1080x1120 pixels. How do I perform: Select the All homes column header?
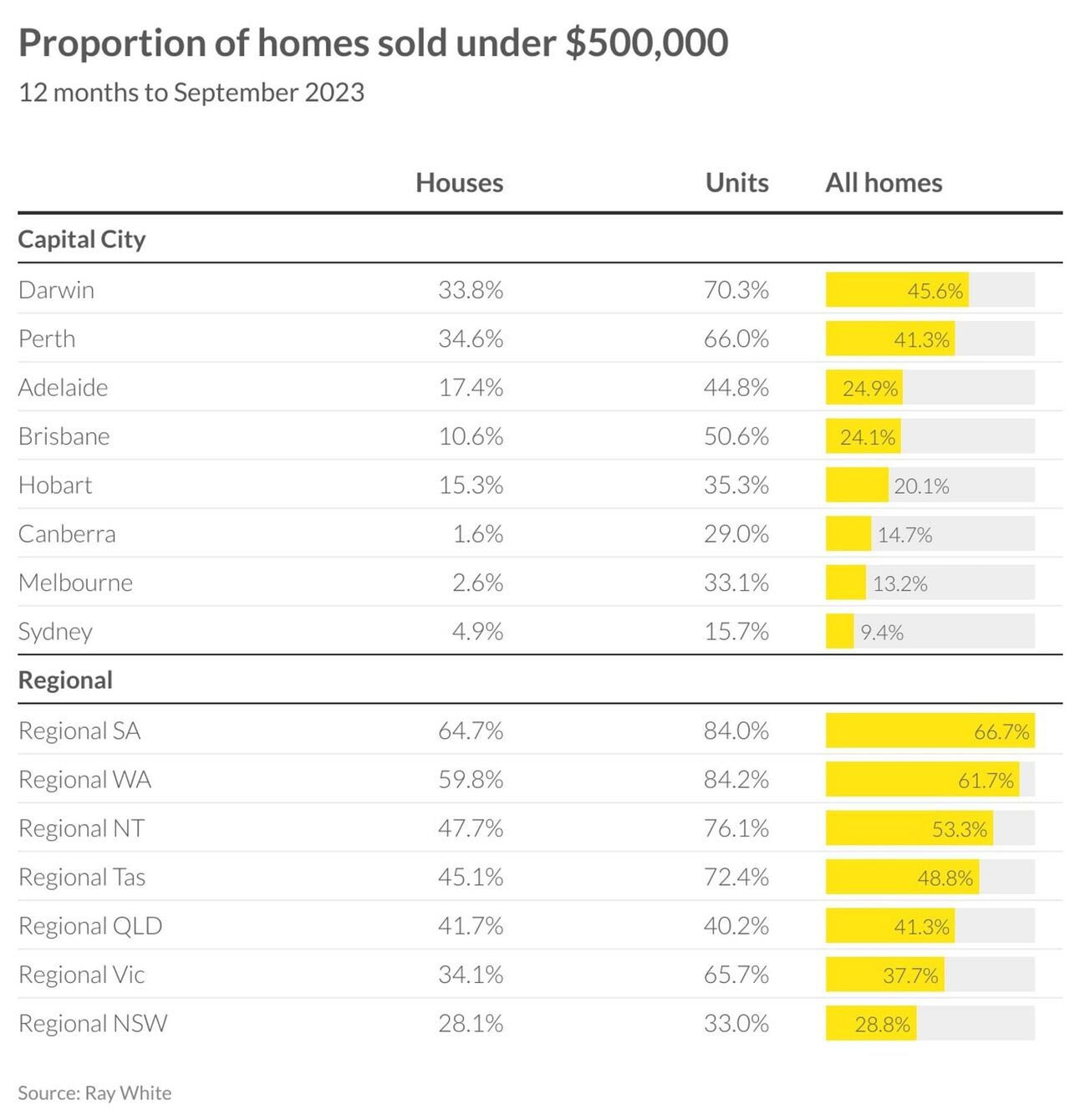tap(884, 183)
